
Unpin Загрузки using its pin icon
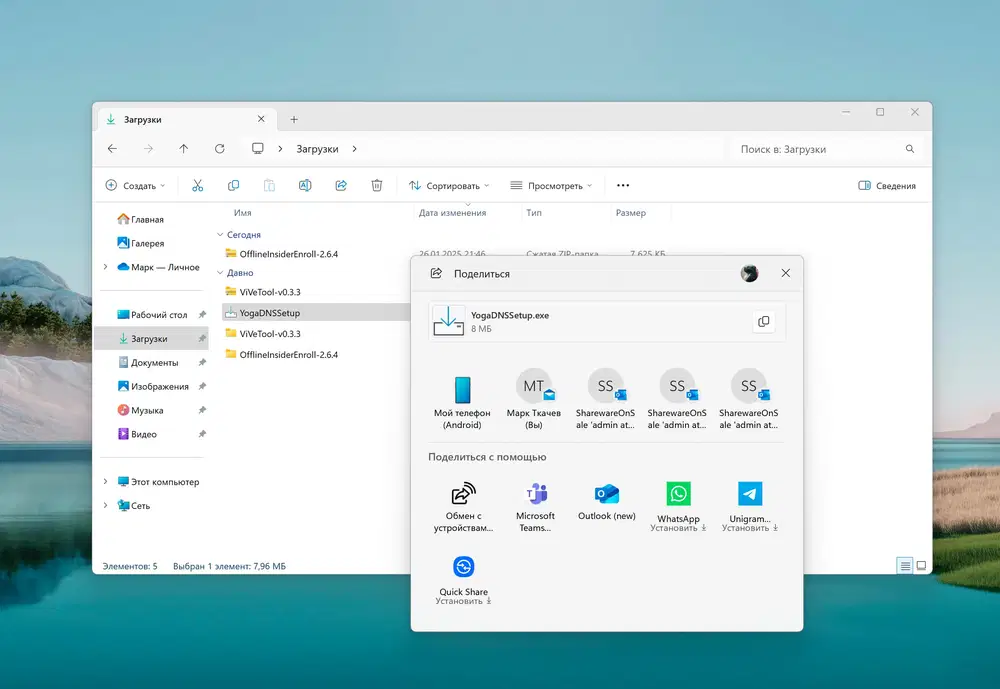202,339
